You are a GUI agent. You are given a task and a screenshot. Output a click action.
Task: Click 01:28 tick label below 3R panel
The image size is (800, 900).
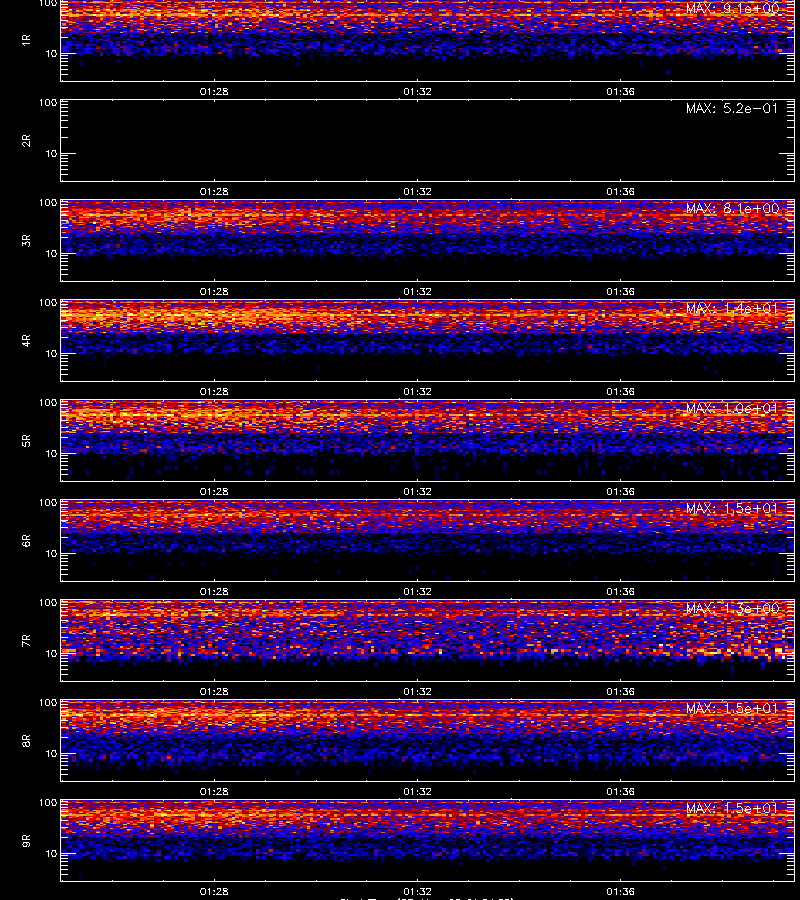tap(214, 292)
